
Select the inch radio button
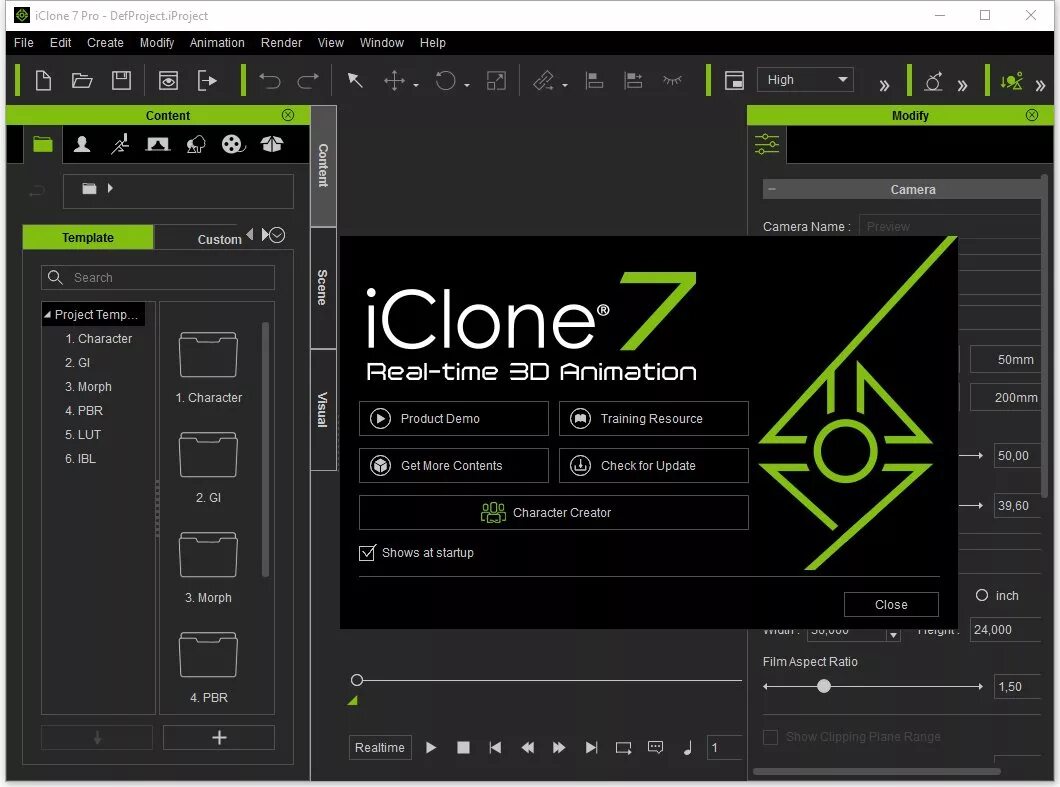pos(982,595)
